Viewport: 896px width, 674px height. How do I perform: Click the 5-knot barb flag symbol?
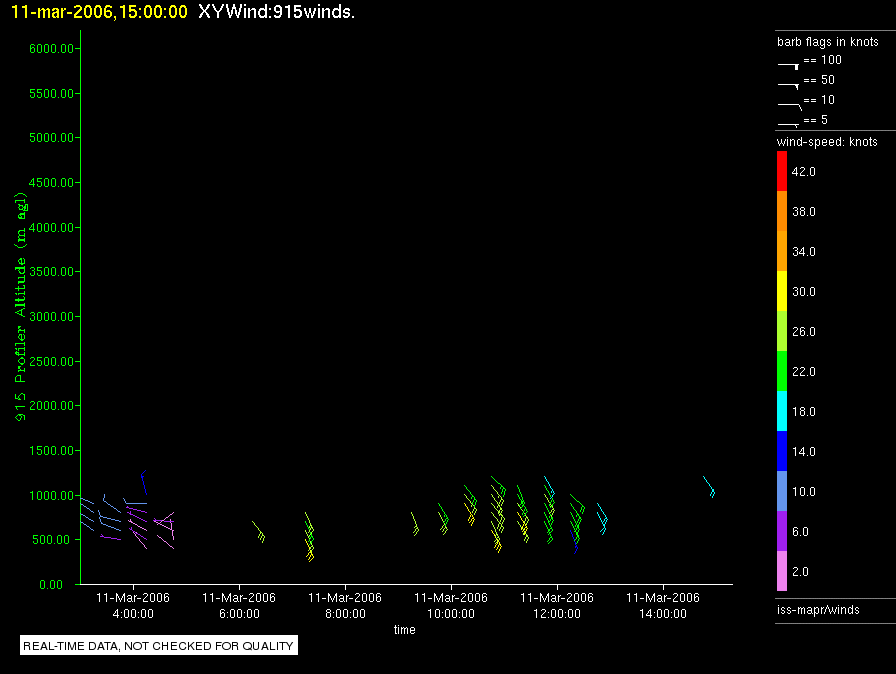pos(788,125)
